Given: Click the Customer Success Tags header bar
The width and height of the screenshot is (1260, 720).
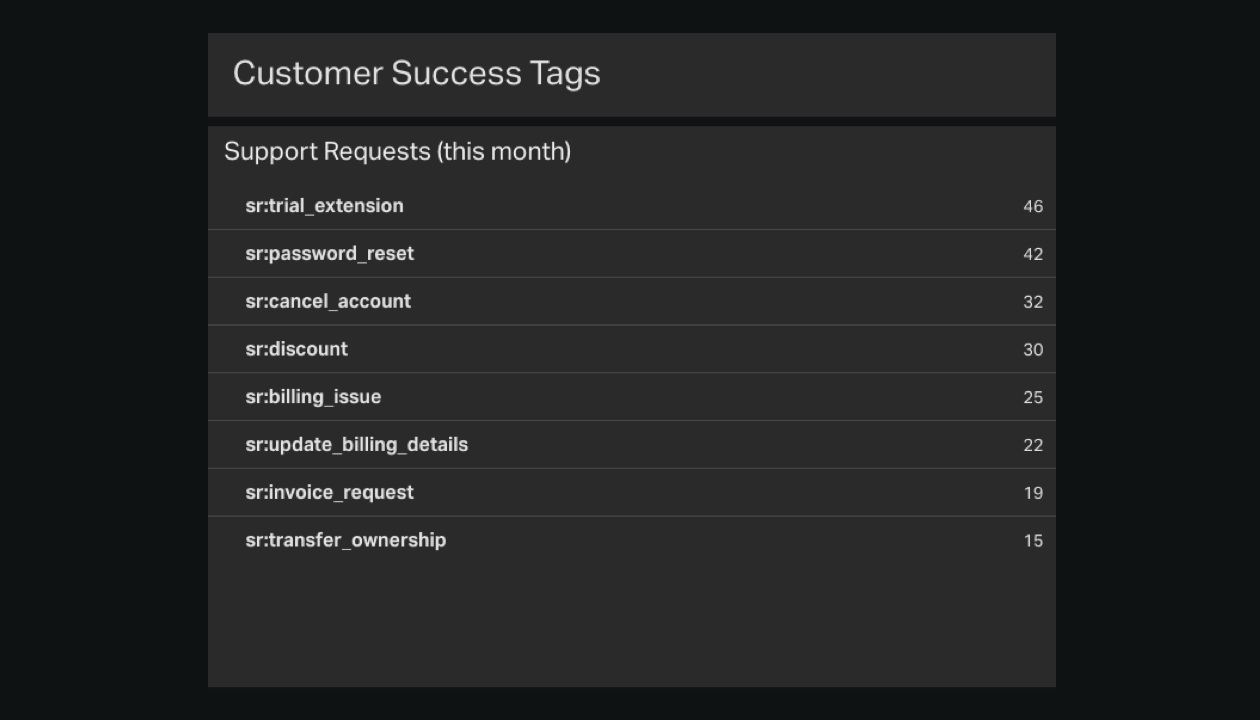Looking at the screenshot, I should (x=631, y=74).
